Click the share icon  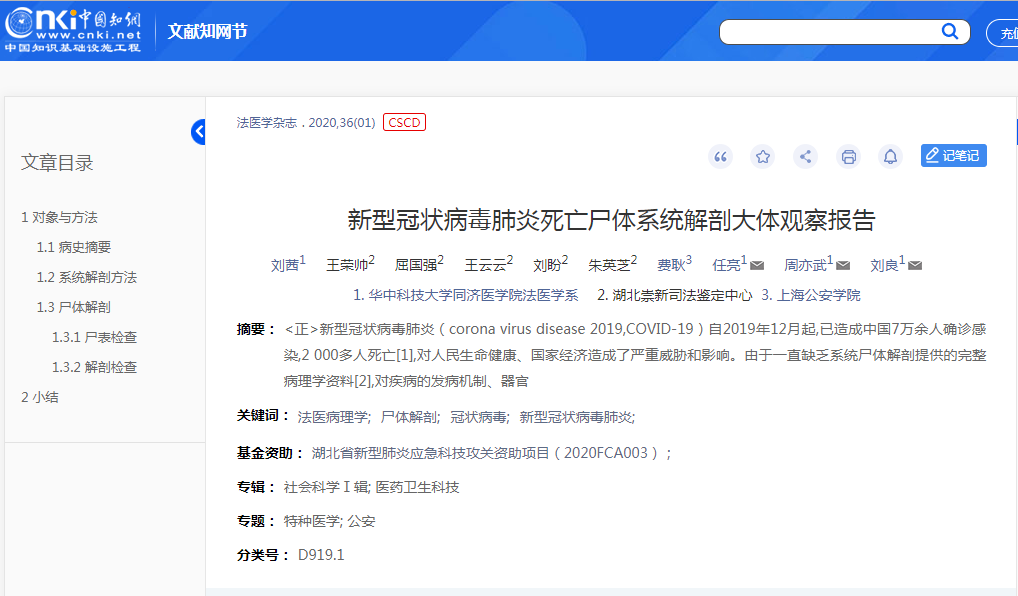[x=806, y=156]
